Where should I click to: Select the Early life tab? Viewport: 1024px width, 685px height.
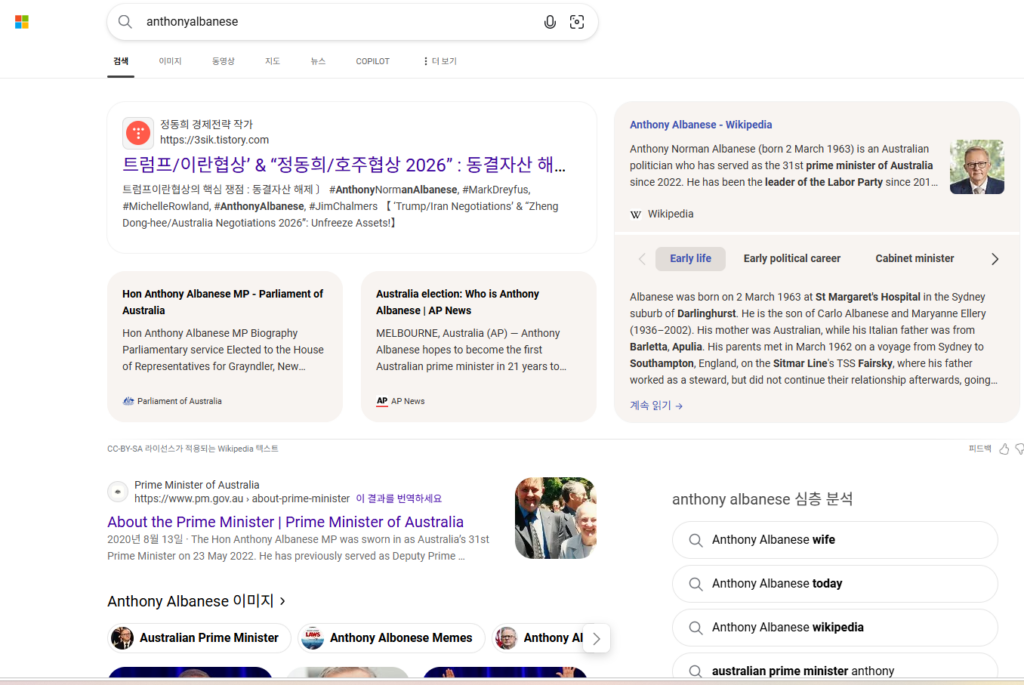[690, 259]
